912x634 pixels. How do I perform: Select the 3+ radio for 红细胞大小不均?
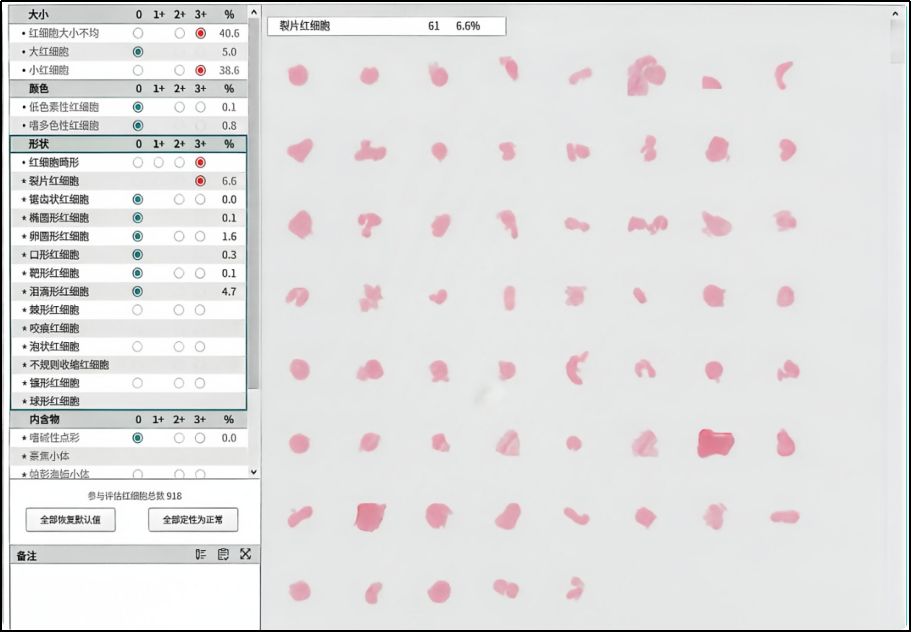click(201, 33)
